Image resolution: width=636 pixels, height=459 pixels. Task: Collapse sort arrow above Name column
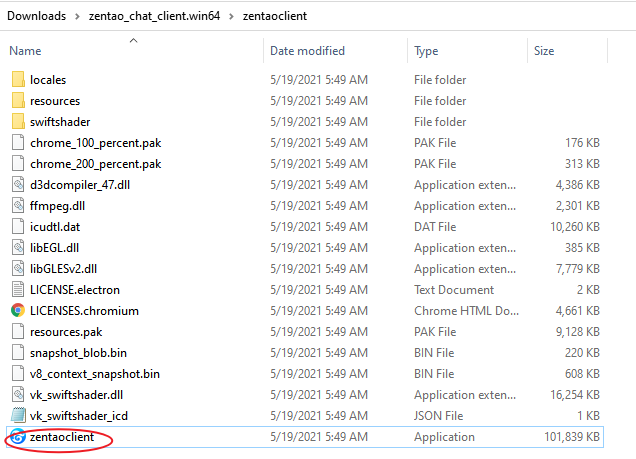point(133,41)
